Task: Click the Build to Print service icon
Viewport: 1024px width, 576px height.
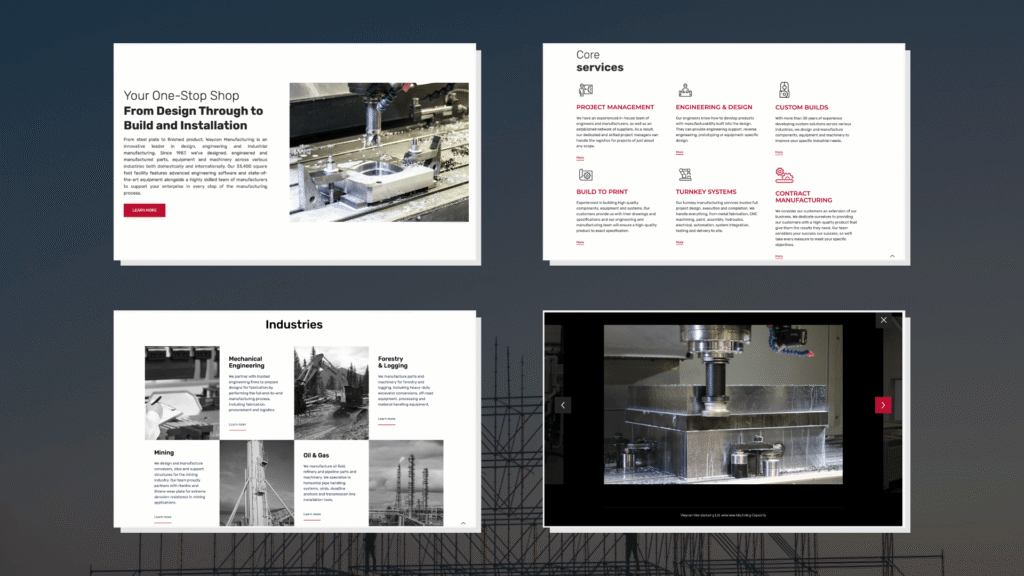Action: click(x=585, y=174)
